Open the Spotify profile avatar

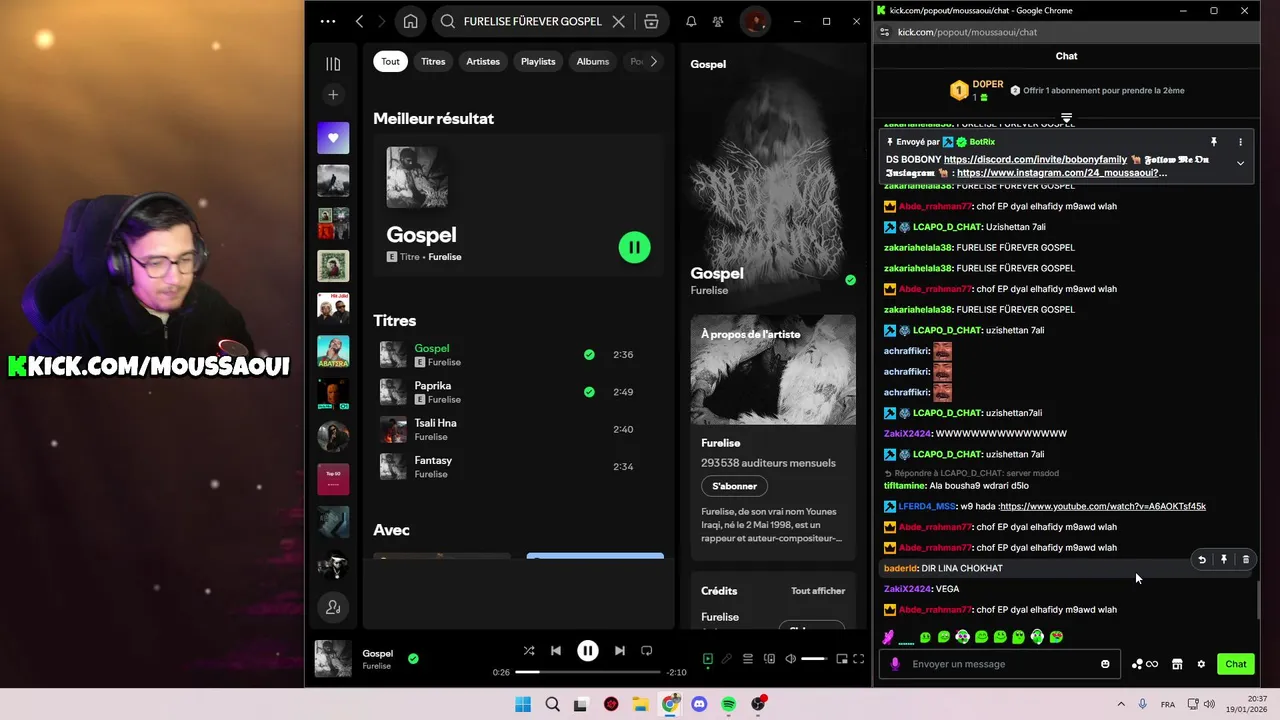click(x=755, y=21)
